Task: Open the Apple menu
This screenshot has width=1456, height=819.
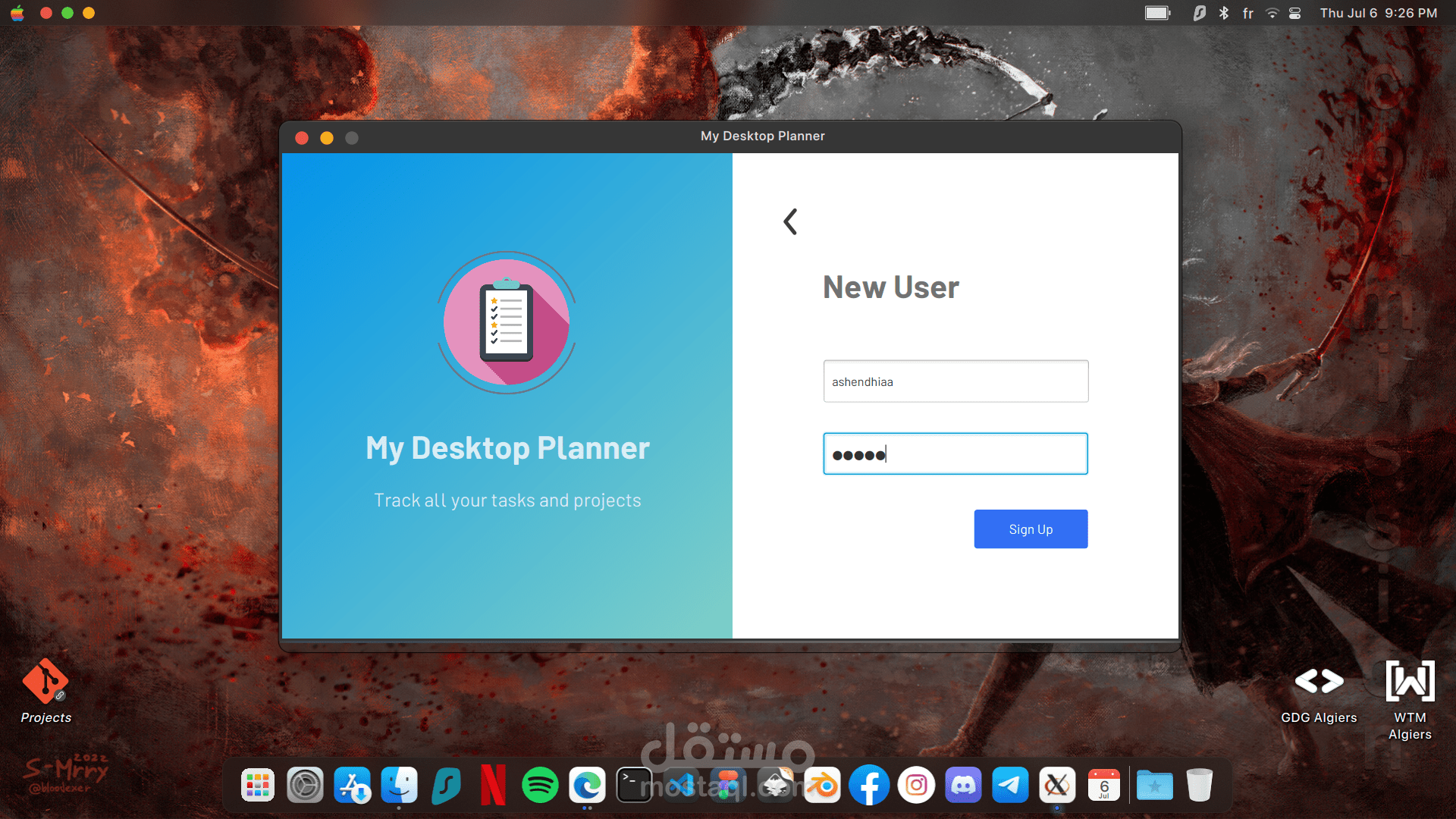Action: [x=17, y=13]
